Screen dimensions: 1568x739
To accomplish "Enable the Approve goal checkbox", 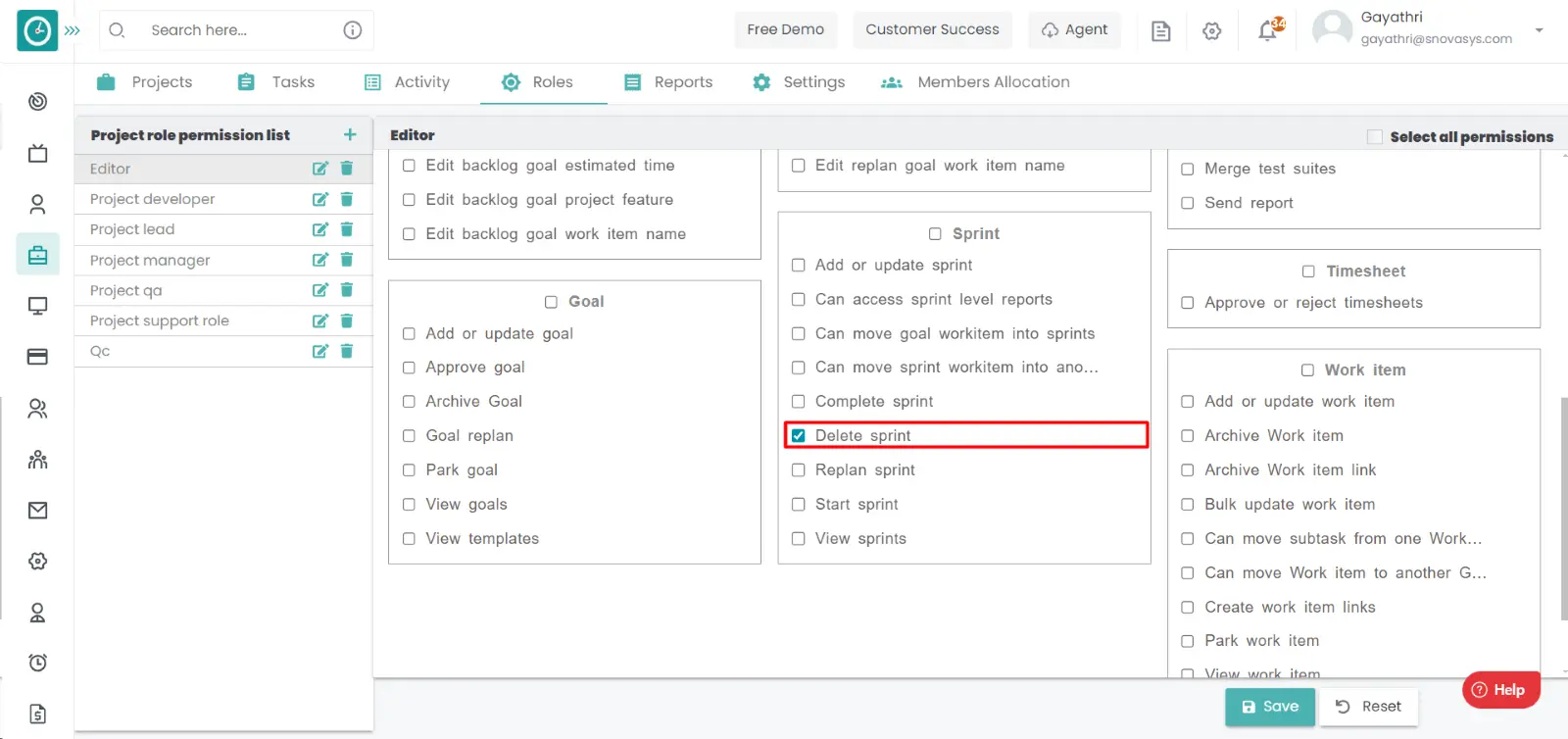I will [409, 368].
